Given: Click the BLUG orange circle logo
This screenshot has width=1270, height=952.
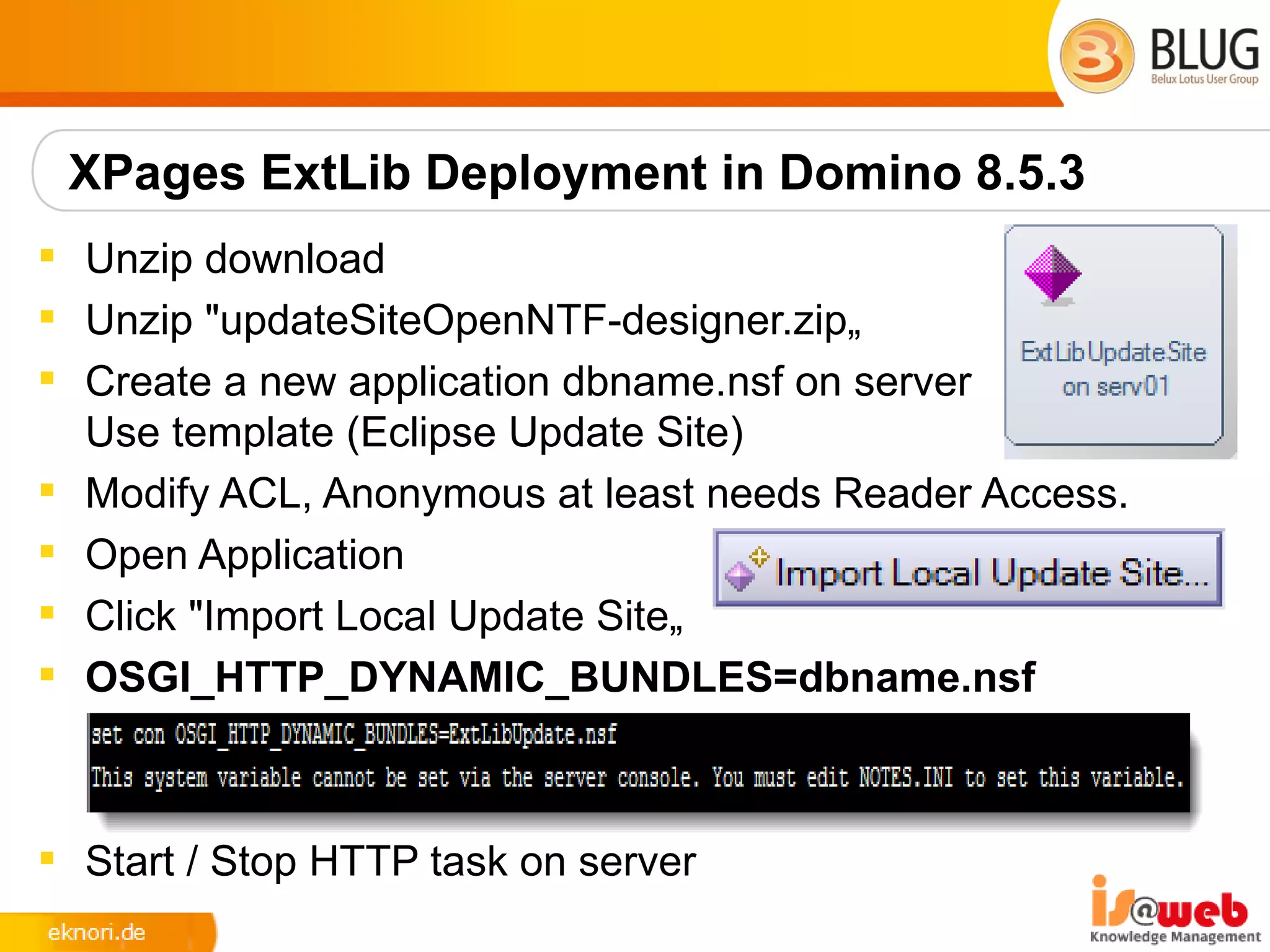Looking at the screenshot, I should click(1096, 56).
